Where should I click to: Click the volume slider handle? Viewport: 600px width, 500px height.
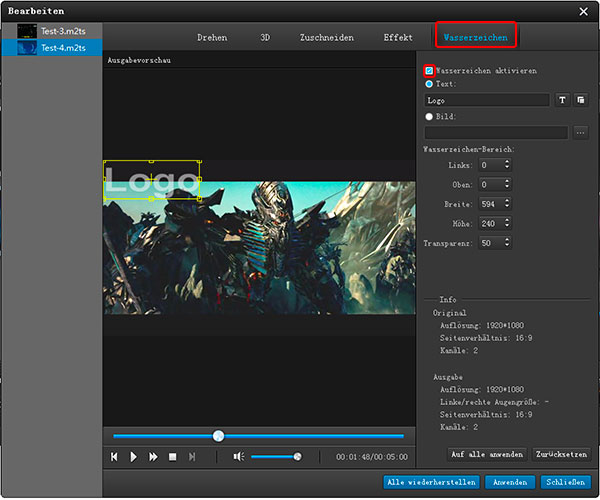point(297,456)
